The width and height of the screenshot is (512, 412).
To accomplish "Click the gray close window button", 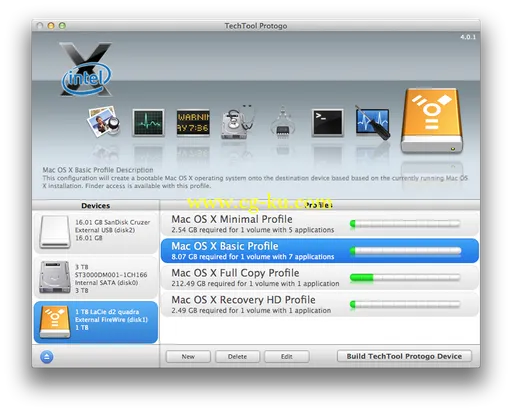I will 40,26.
